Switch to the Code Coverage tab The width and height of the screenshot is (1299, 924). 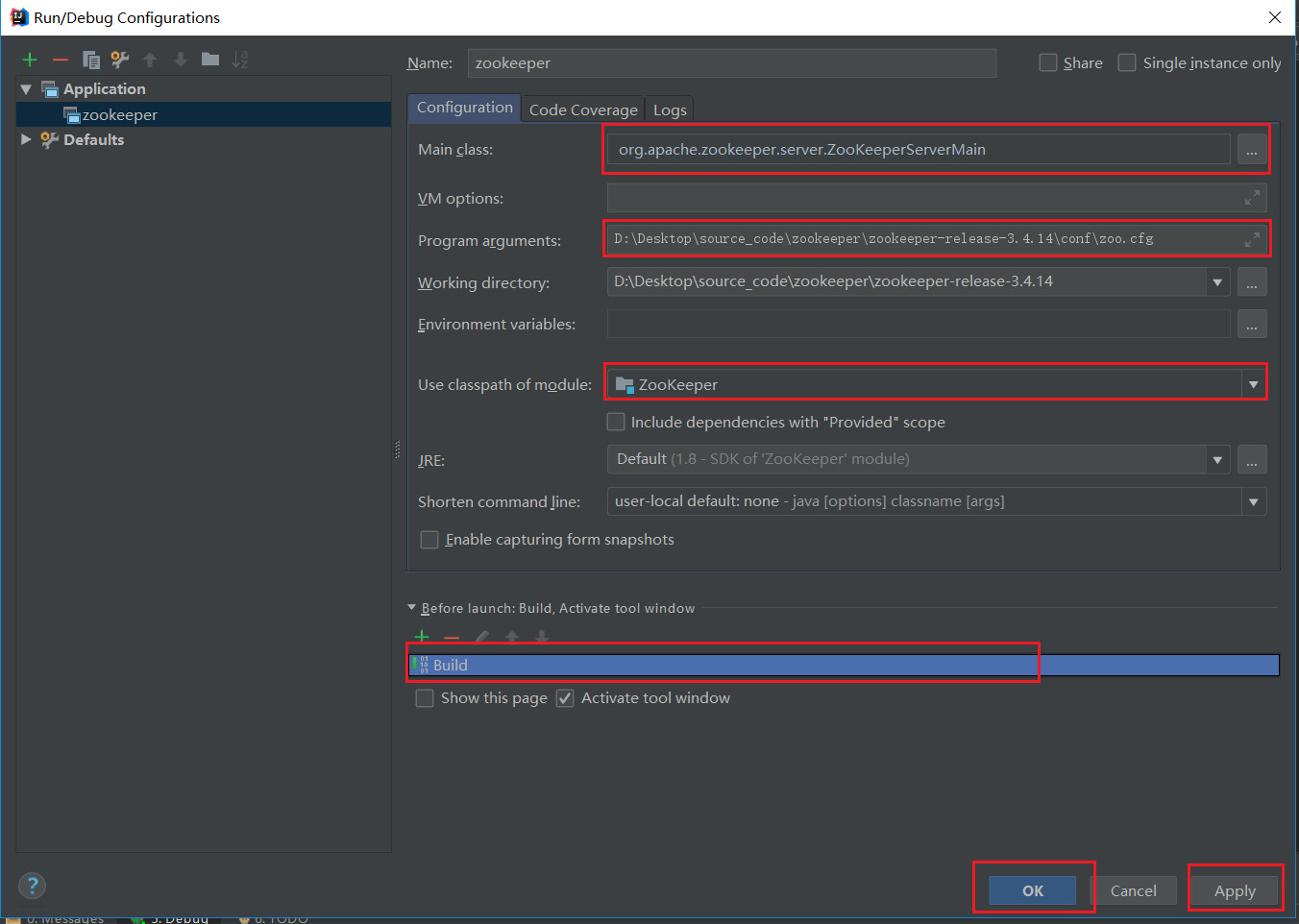pos(583,109)
